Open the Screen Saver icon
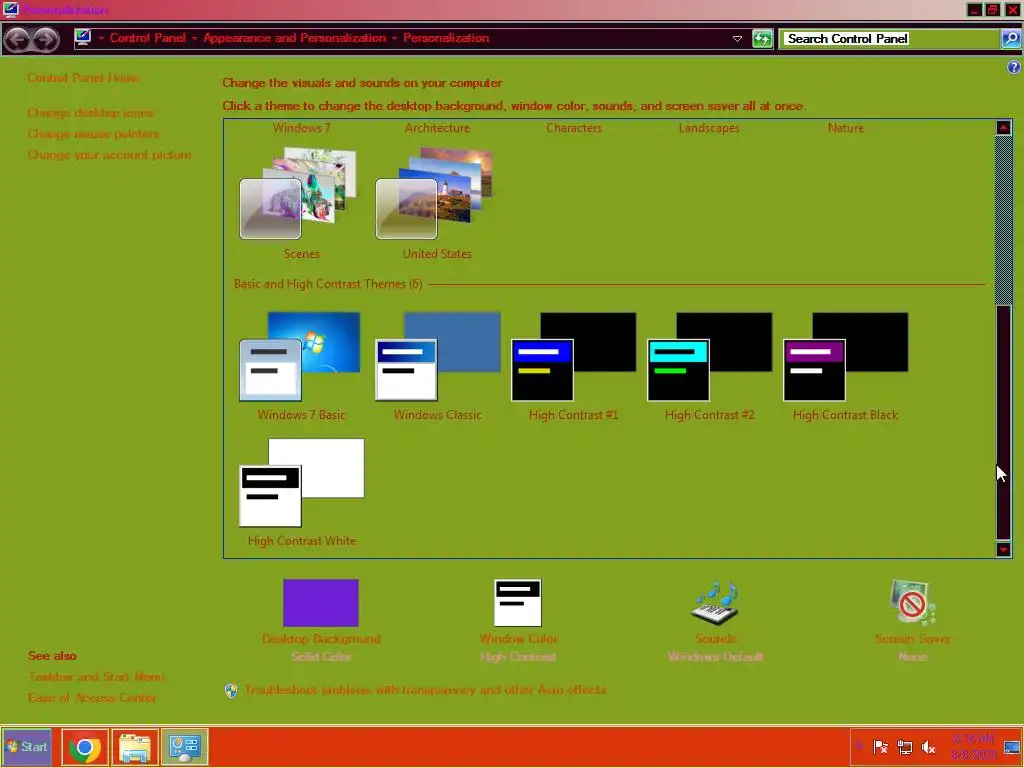The image size is (1024, 768). (x=913, y=603)
